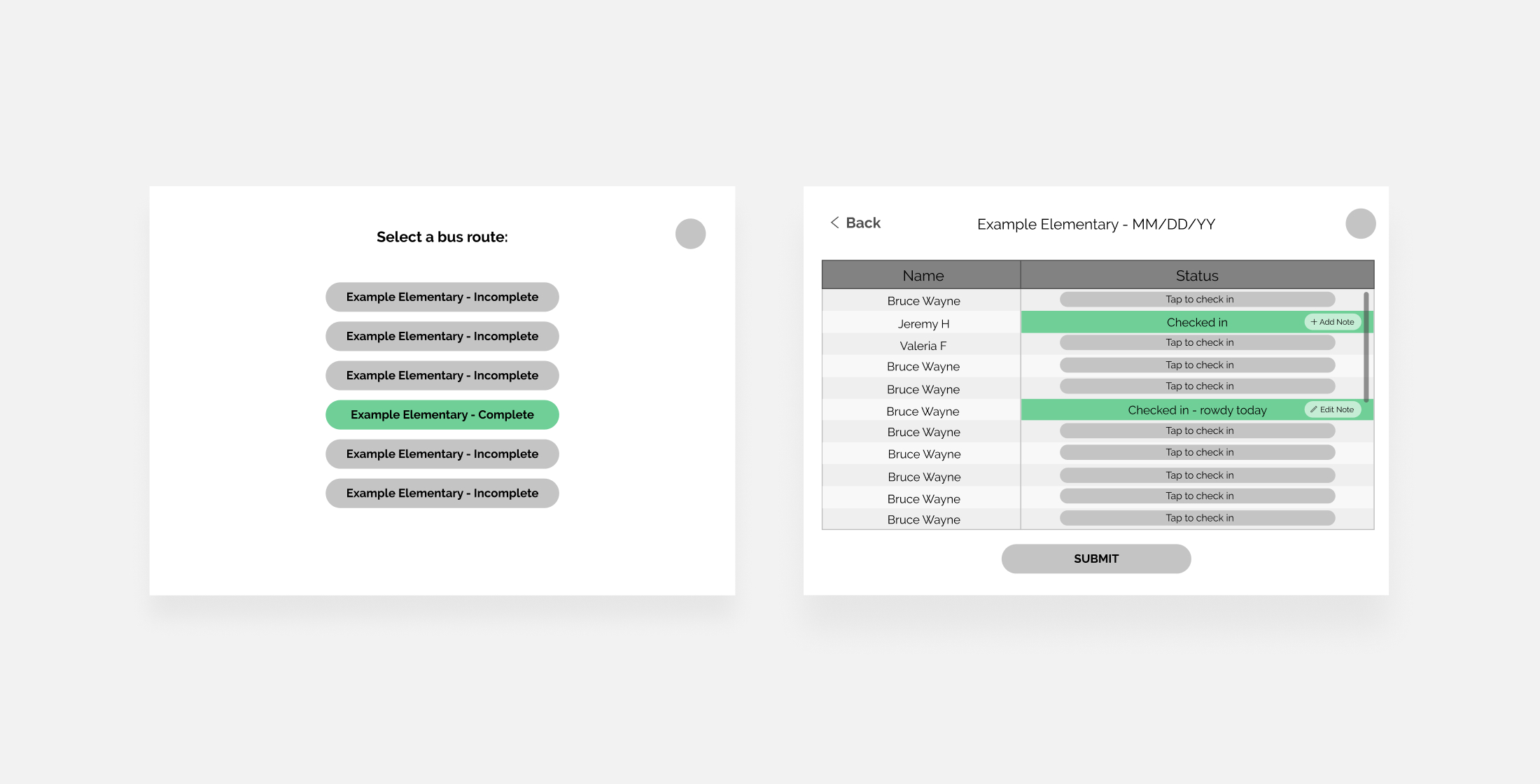
Task: Click the profile avatar on route selection screen
Action: pos(690,234)
